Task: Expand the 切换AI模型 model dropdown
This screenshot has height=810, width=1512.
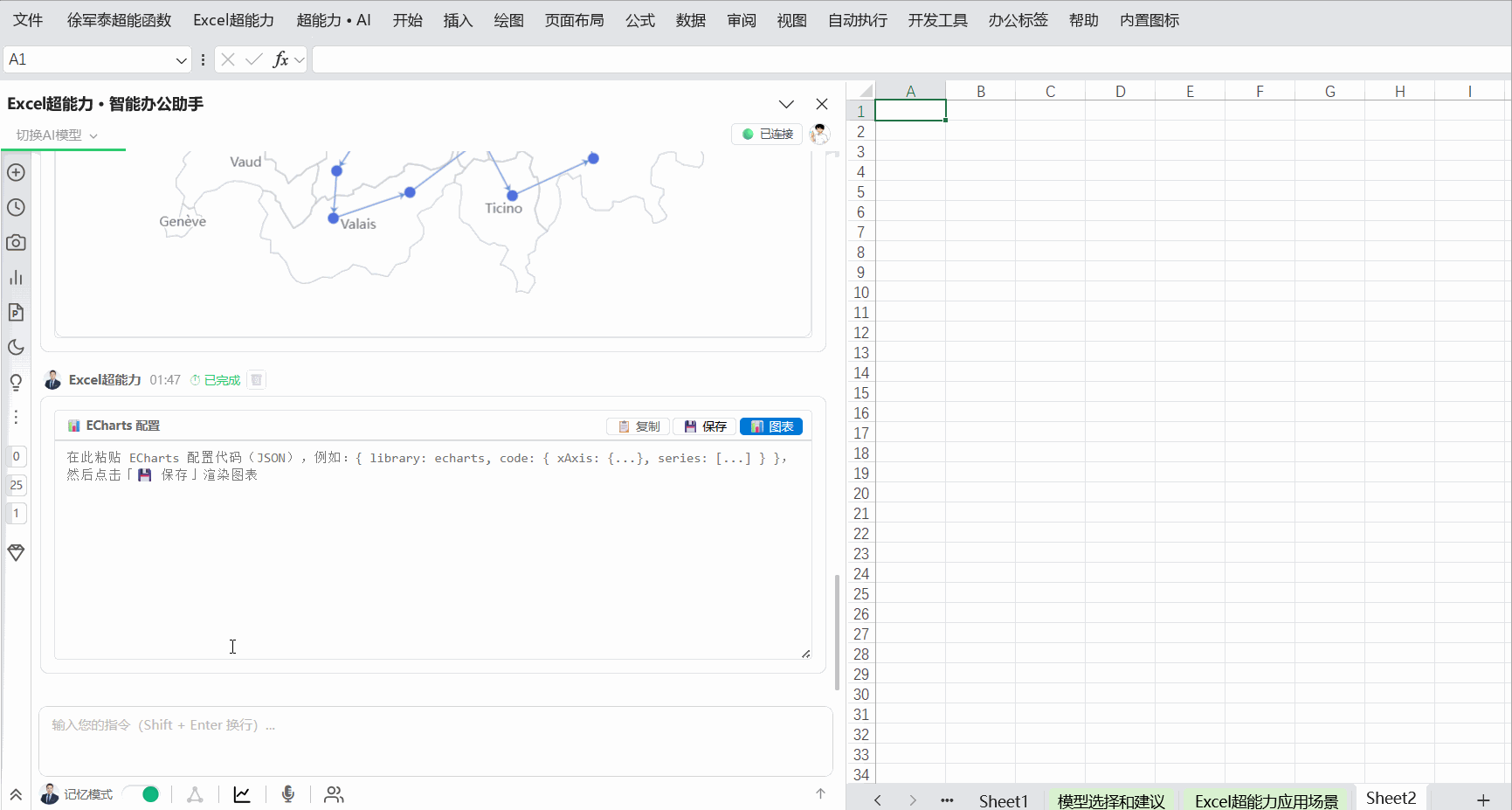Action: click(x=57, y=135)
